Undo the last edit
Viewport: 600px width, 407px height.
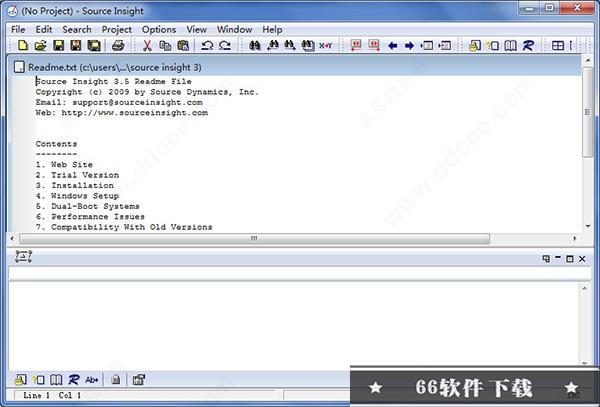[x=207, y=46]
